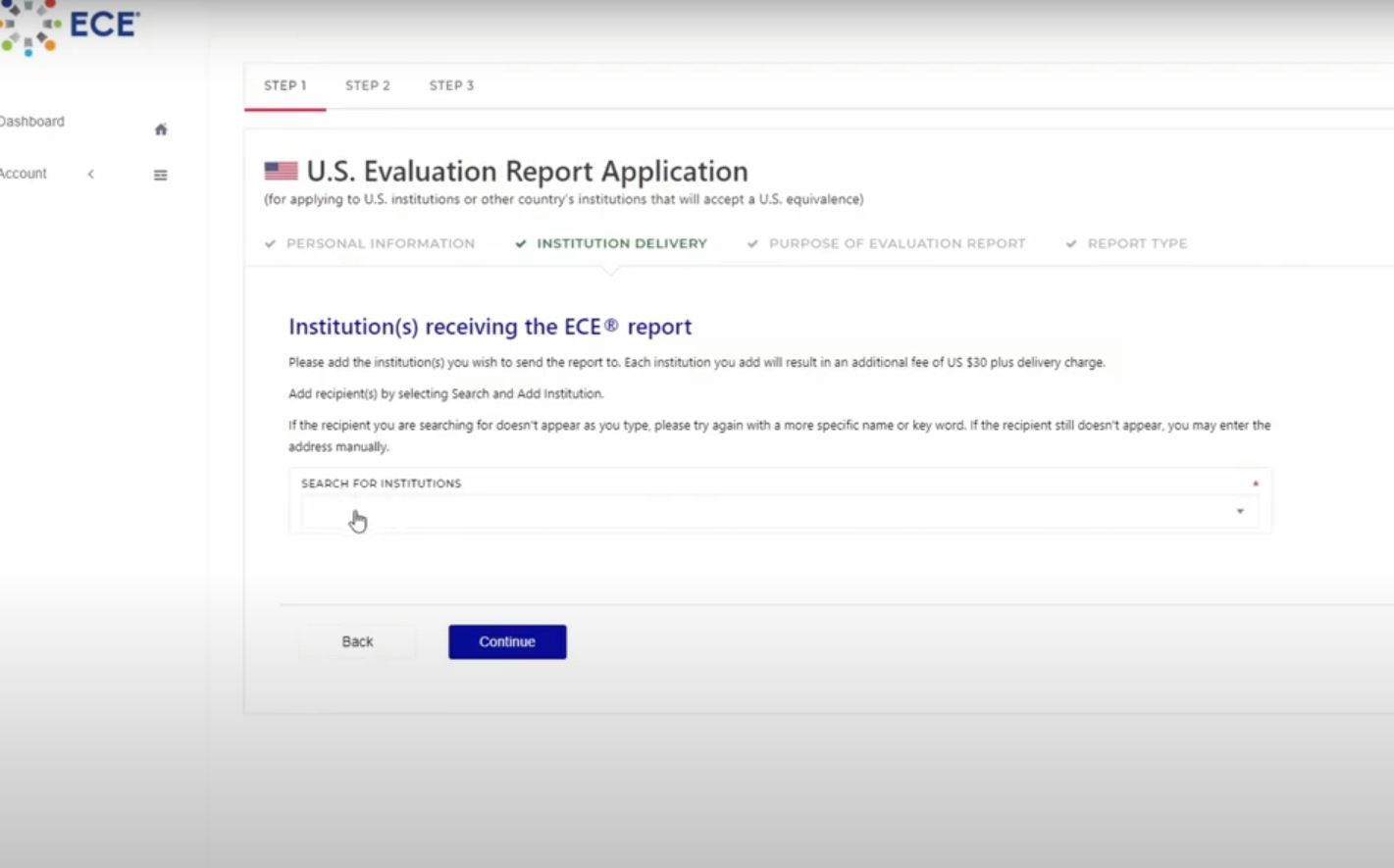Go to Personal Information section
Image resolution: width=1394 pixels, height=868 pixels.
[x=381, y=243]
